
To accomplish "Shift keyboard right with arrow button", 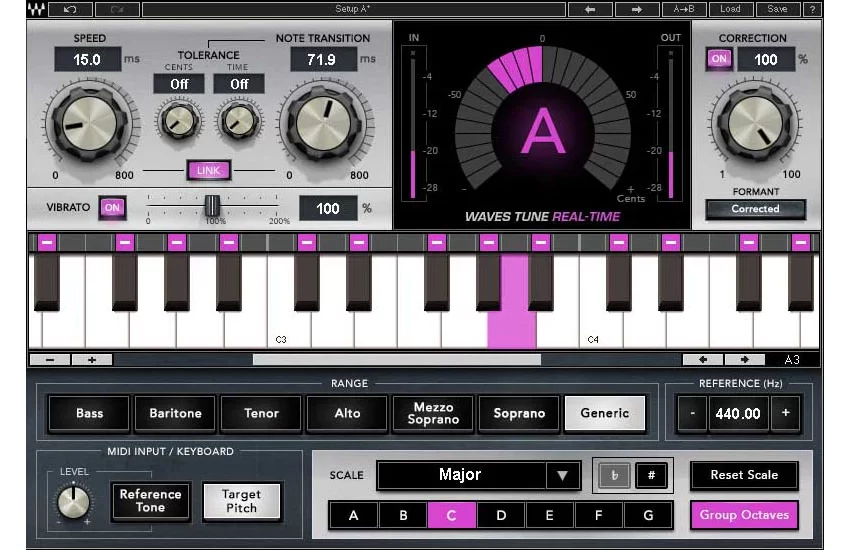I will point(745,360).
